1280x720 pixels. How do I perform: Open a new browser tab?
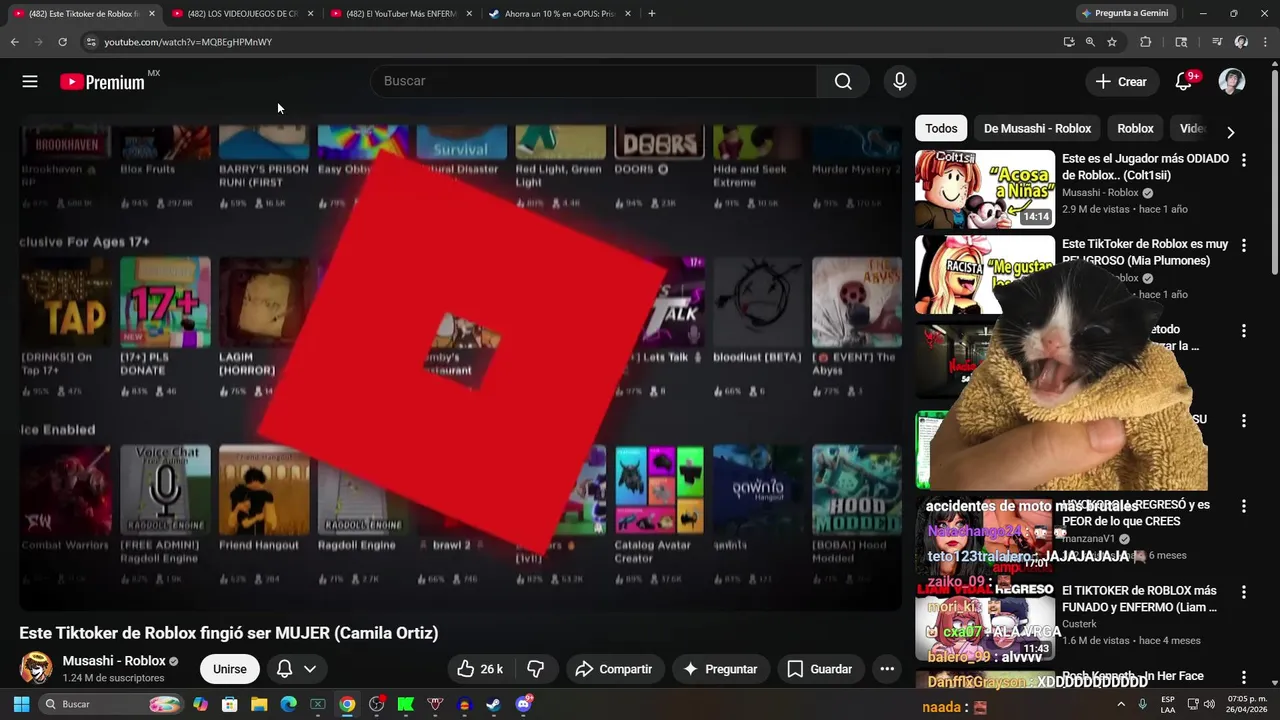[652, 14]
